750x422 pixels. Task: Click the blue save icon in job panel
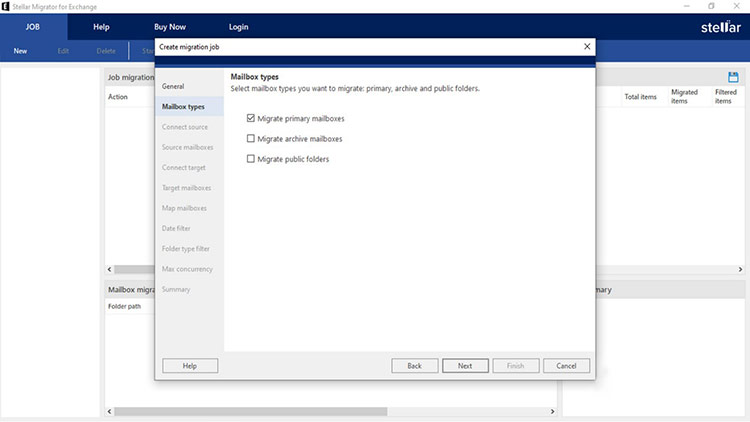[x=733, y=77]
